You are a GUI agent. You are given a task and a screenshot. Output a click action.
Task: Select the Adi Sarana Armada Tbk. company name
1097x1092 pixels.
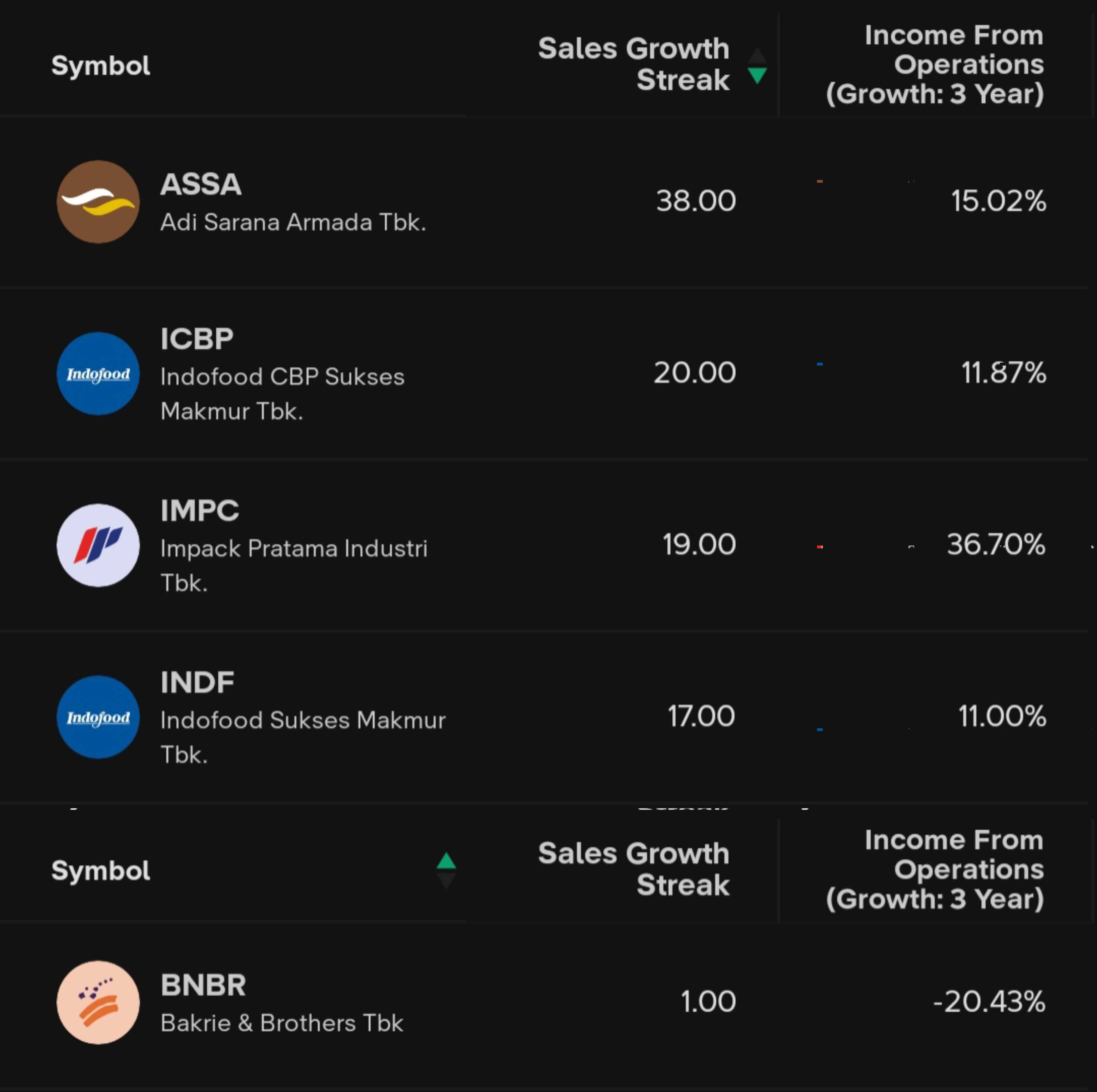[x=293, y=222]
